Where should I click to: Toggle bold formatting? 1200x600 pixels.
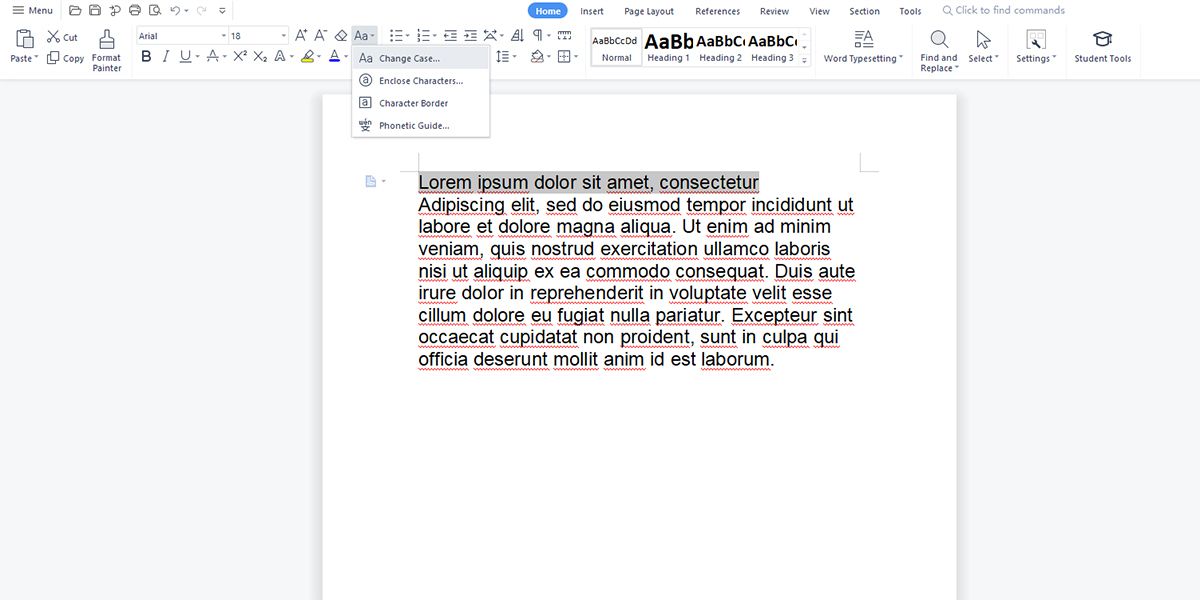click(x=146, y=56)
